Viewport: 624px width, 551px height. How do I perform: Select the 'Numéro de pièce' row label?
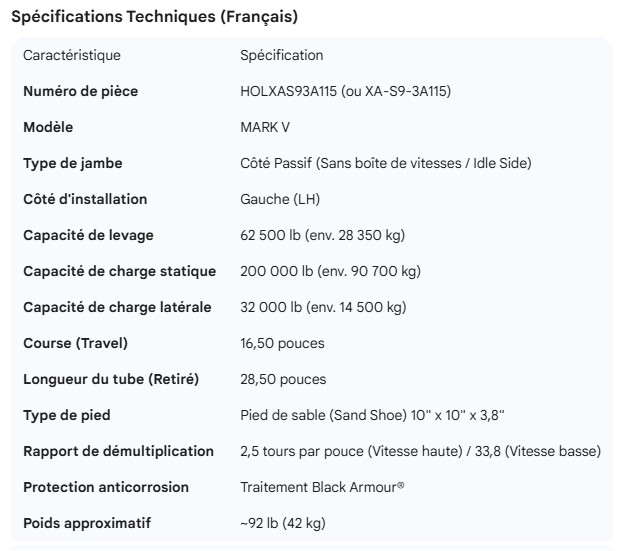(80, 91)
